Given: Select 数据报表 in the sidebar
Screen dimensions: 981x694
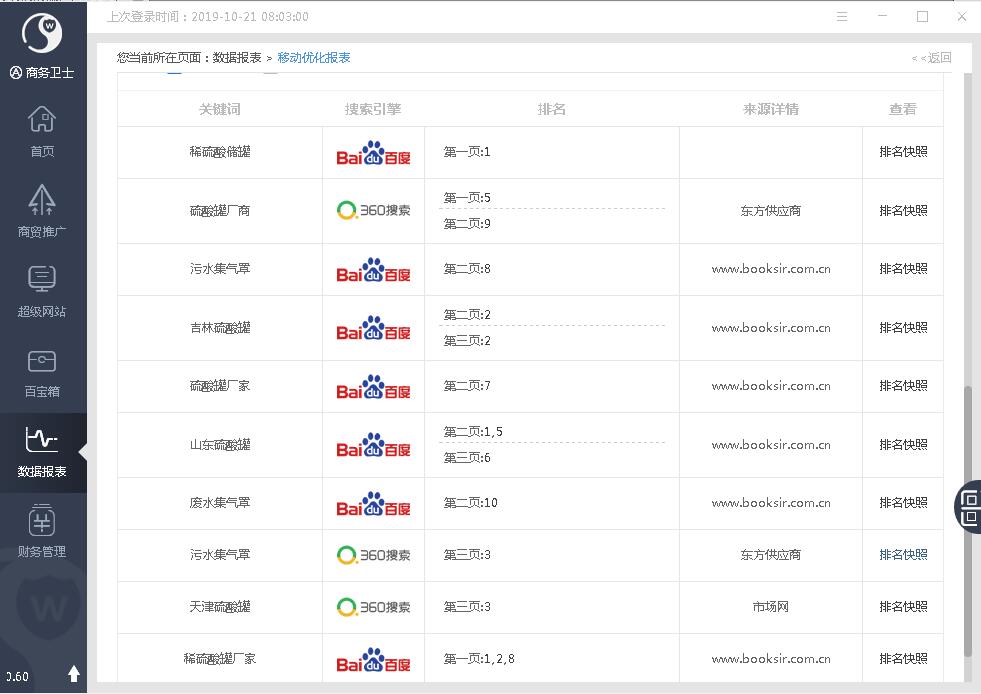Looking at the screenshot, I should tap(42, 451).
